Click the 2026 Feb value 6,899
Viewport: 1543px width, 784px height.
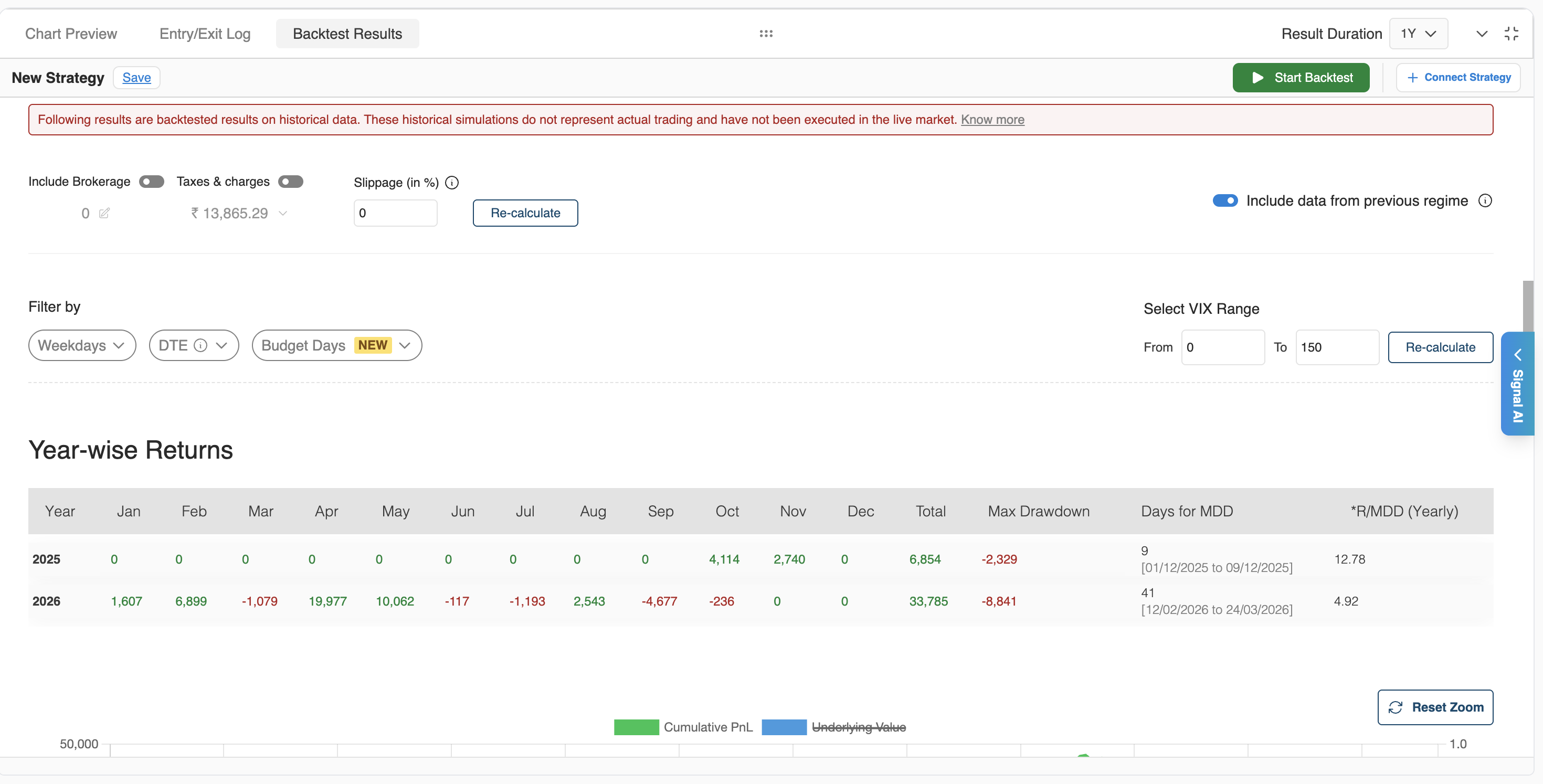point(191,601)
